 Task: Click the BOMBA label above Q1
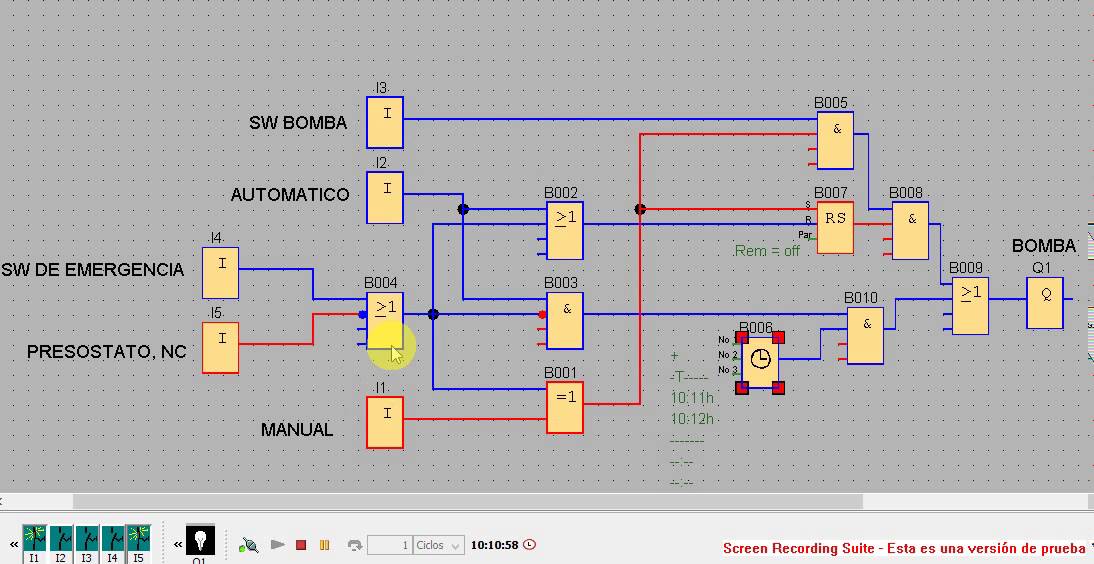point(1044,246)
